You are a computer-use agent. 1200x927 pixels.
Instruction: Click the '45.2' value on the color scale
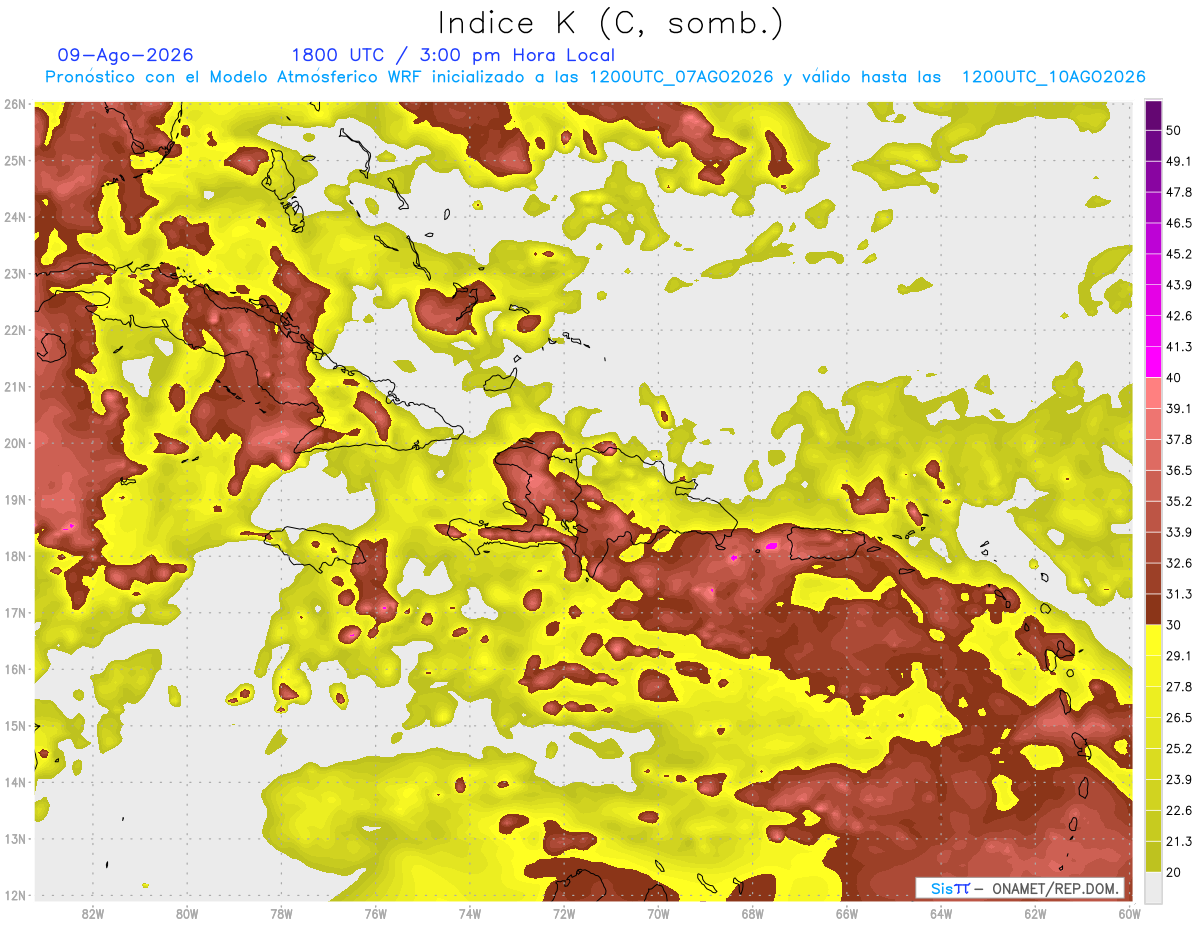coord(1179,254)
